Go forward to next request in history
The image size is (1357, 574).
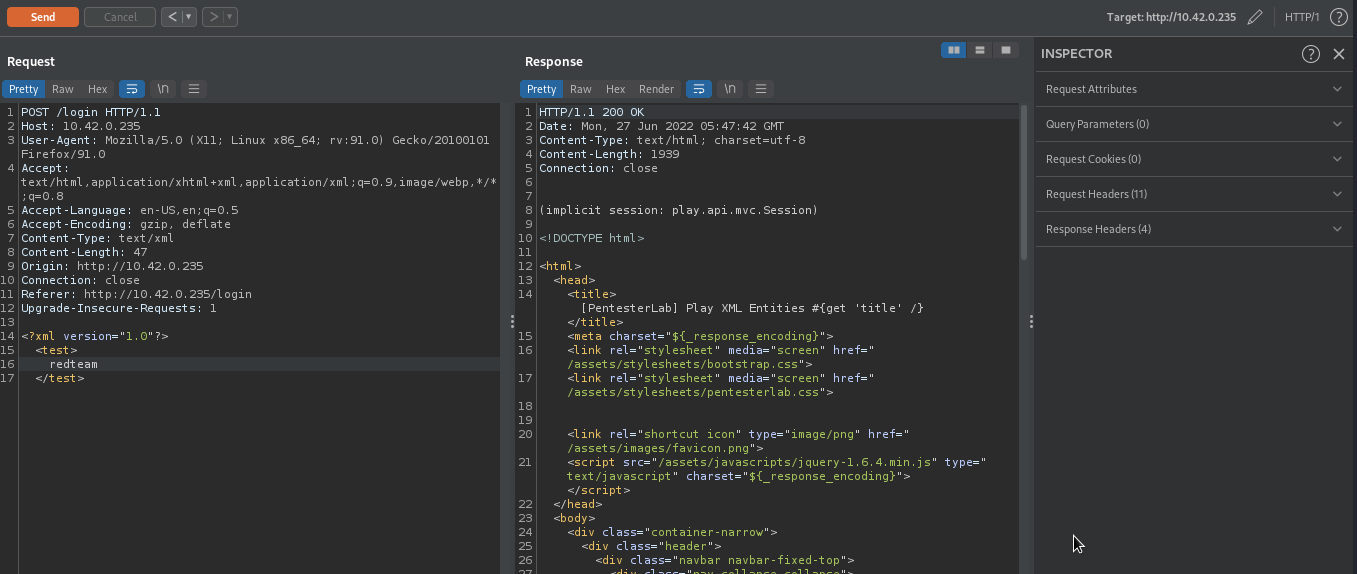tap(212, 17)
